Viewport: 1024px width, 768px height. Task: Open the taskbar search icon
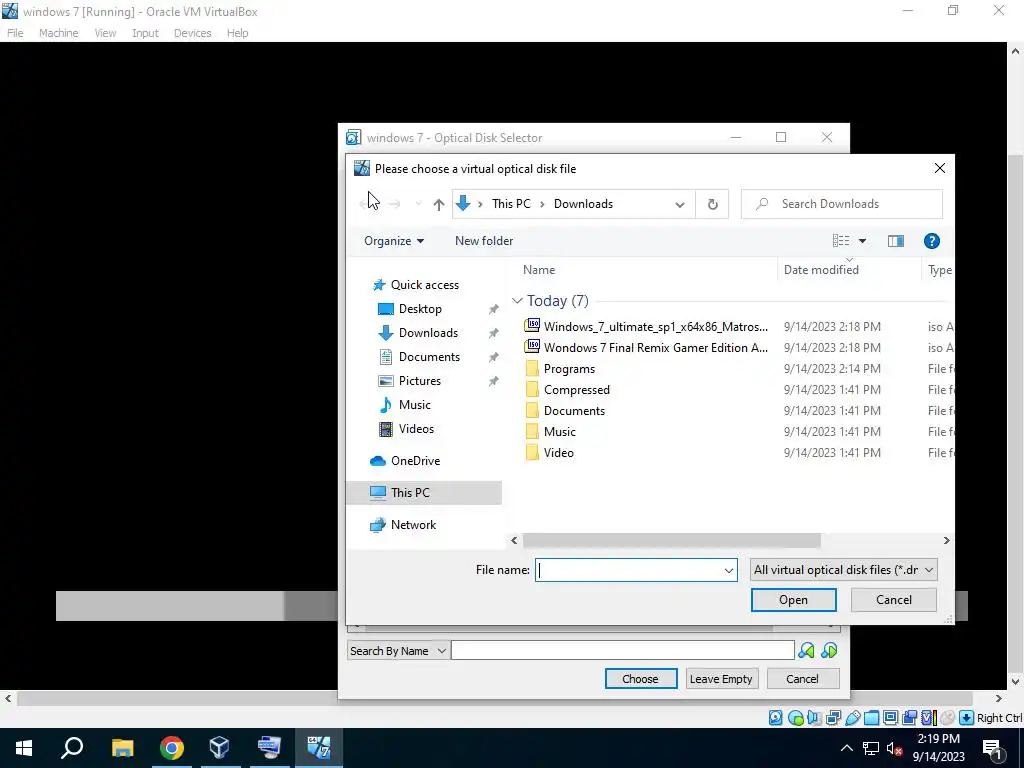[72, 748]
